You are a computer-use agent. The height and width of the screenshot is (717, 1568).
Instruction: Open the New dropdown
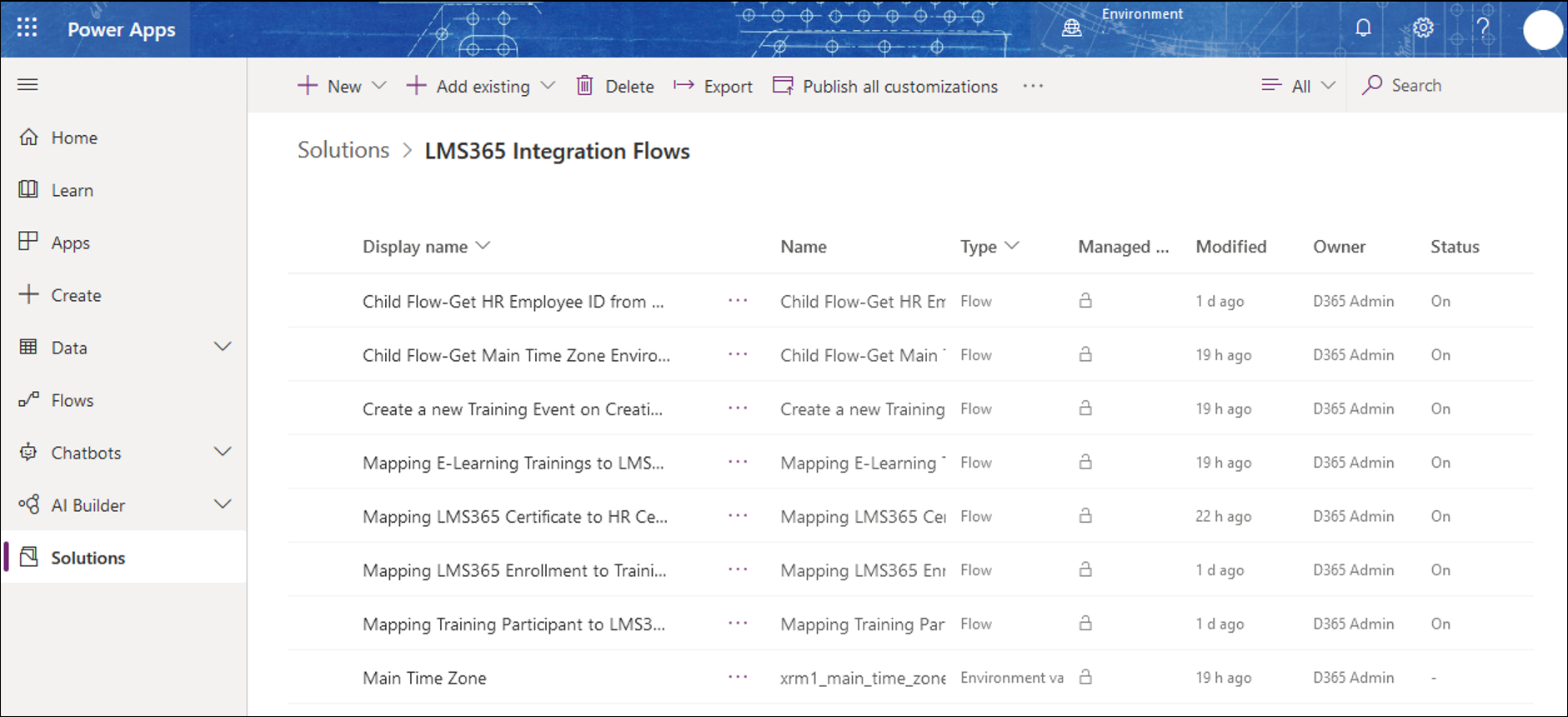pyautogui.click(x=342, y=86)
